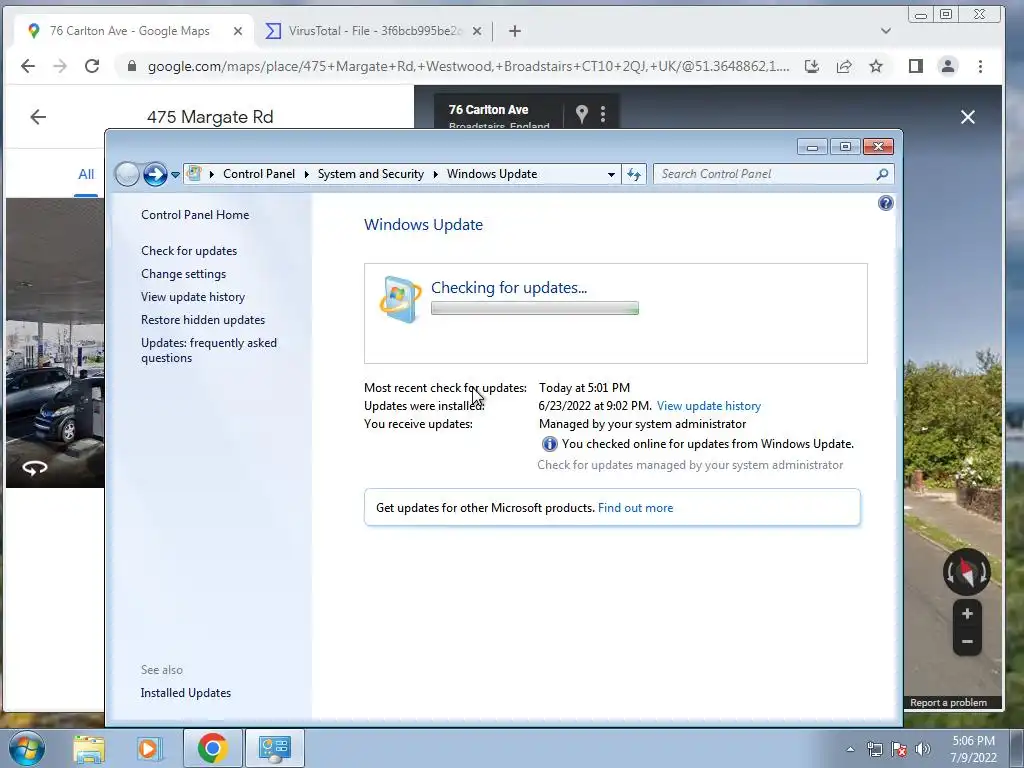This screenshot has width=1024, height=768.
Task: Click share page icon in Chrome
Action: (844, 66)
